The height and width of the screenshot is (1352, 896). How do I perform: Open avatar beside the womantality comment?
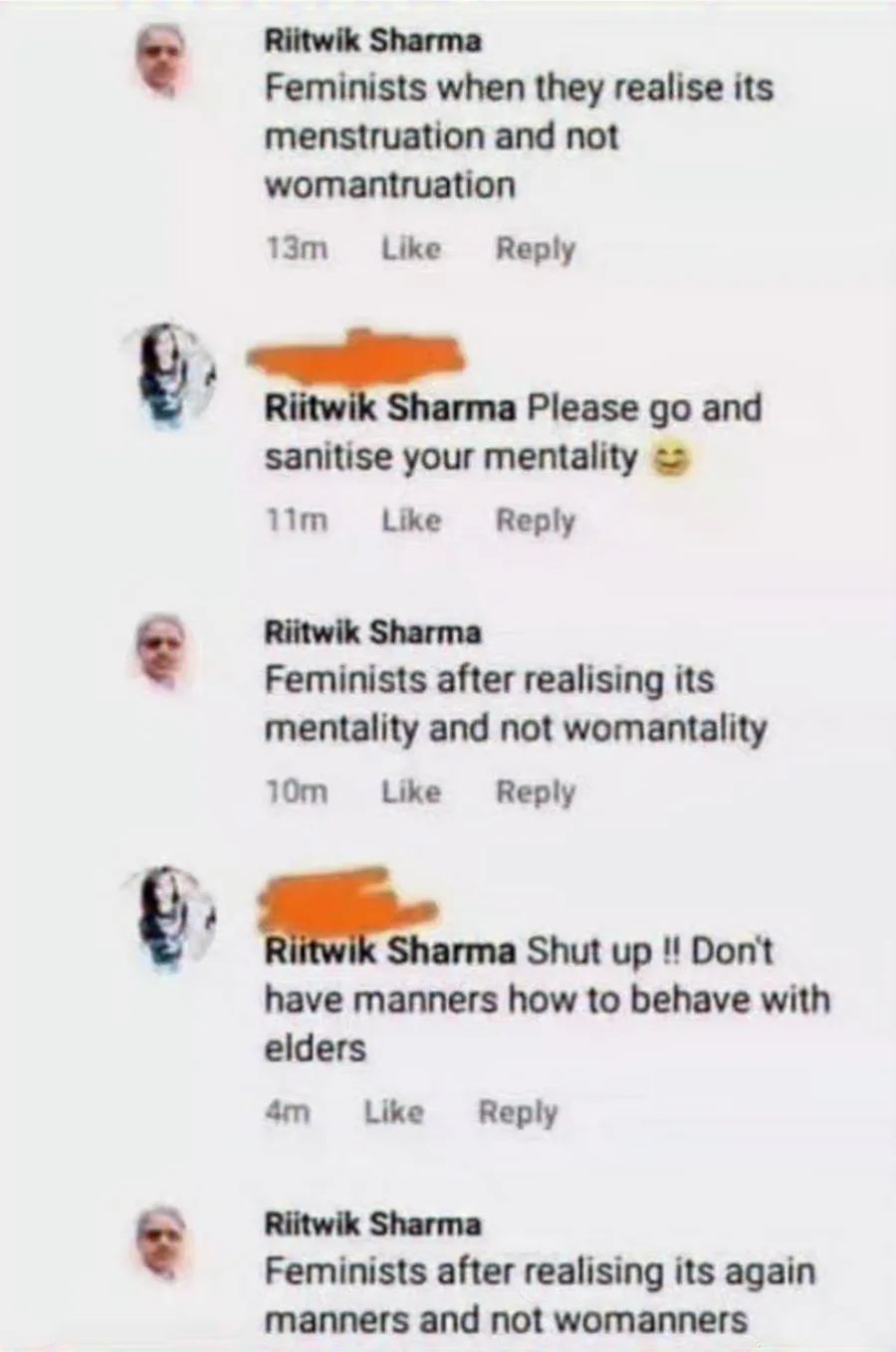(x=161, y=650)
